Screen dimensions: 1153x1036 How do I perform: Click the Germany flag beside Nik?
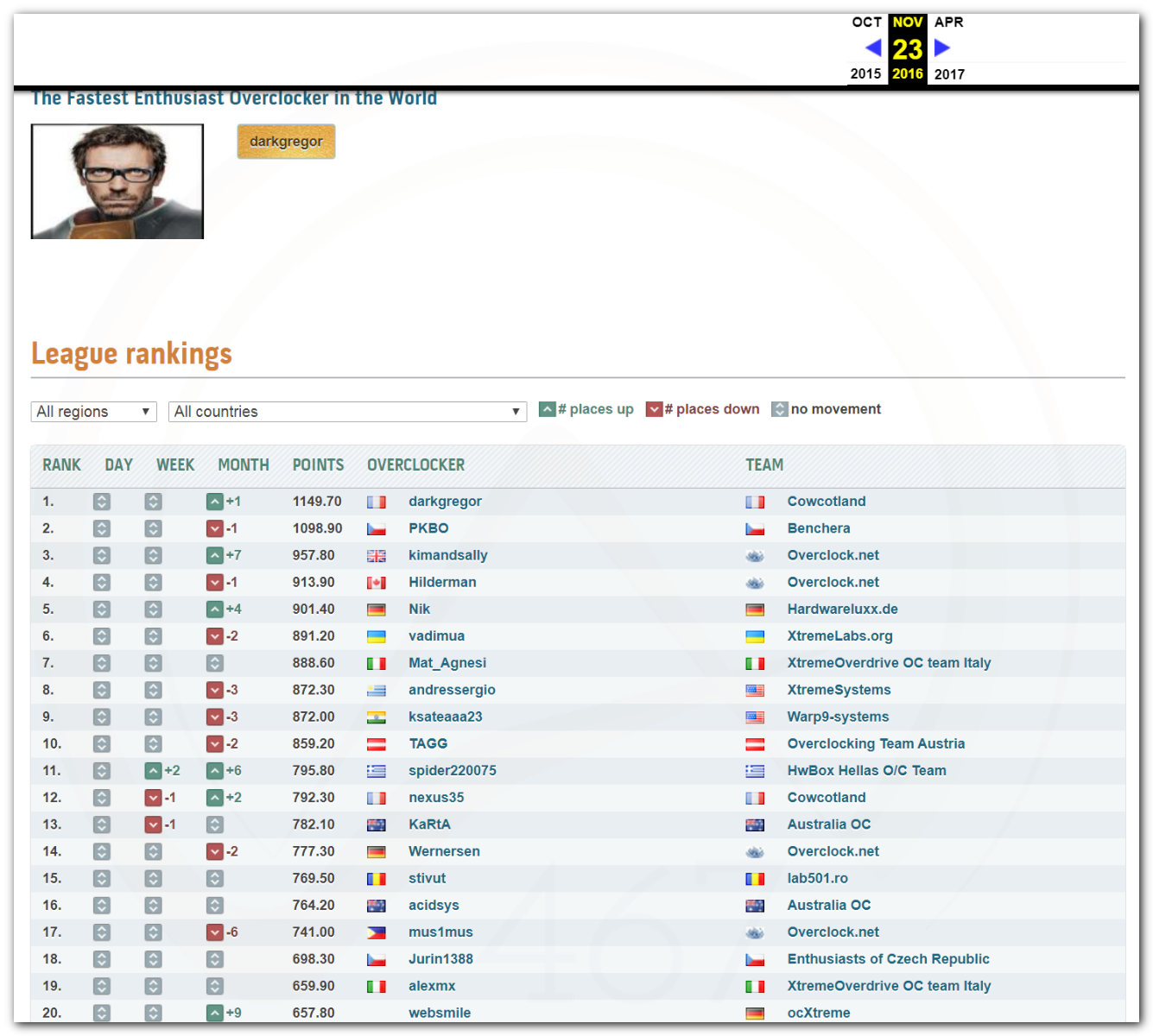377,610
